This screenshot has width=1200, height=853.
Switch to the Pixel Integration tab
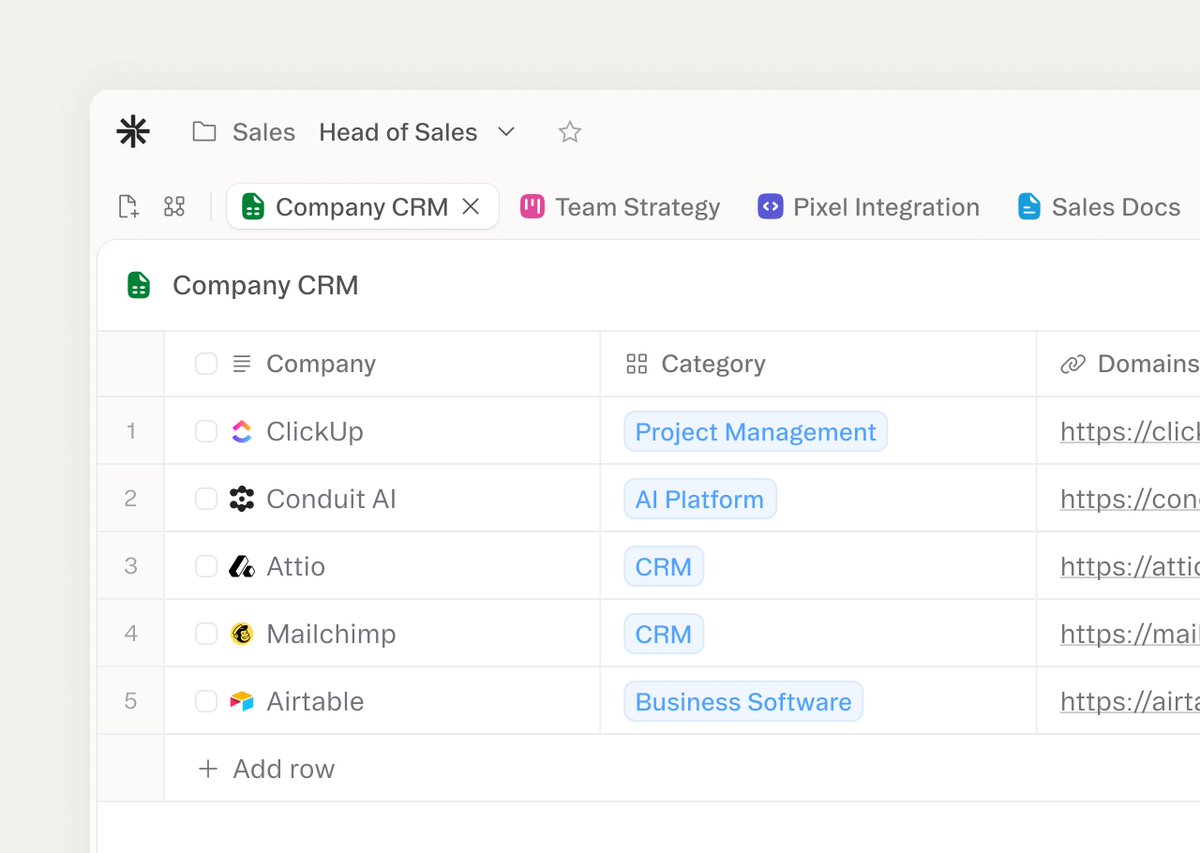869,207
